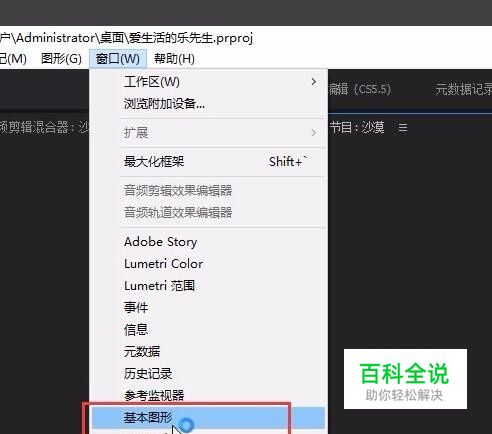Open the 帮助(H) menu
The height and width of the screenshot is (434, 492).
click(x=174, y=59)
